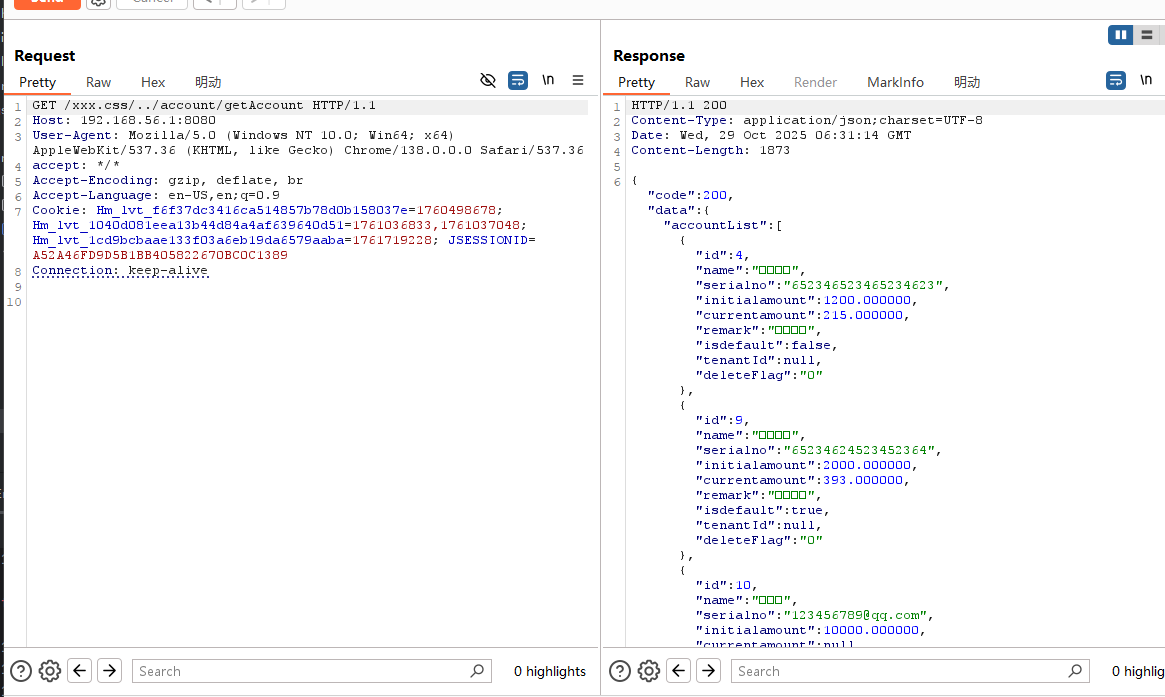Go to next match in Response search

click(709, 671)
